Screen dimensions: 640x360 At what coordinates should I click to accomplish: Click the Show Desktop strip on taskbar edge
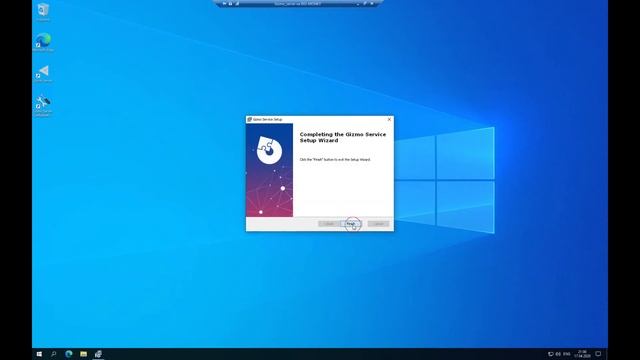(607, 354)
